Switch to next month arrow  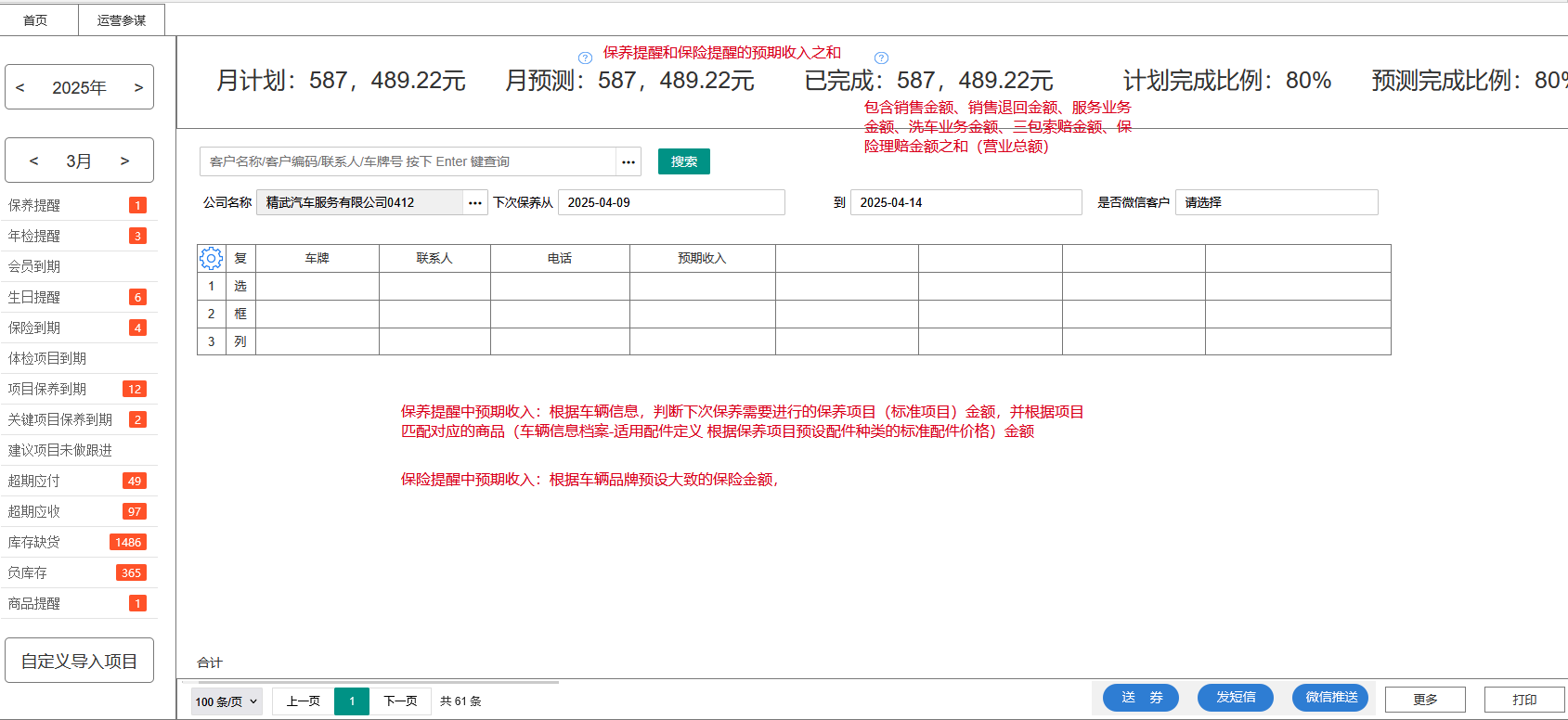pyautogui.click(x=124, y=161)
